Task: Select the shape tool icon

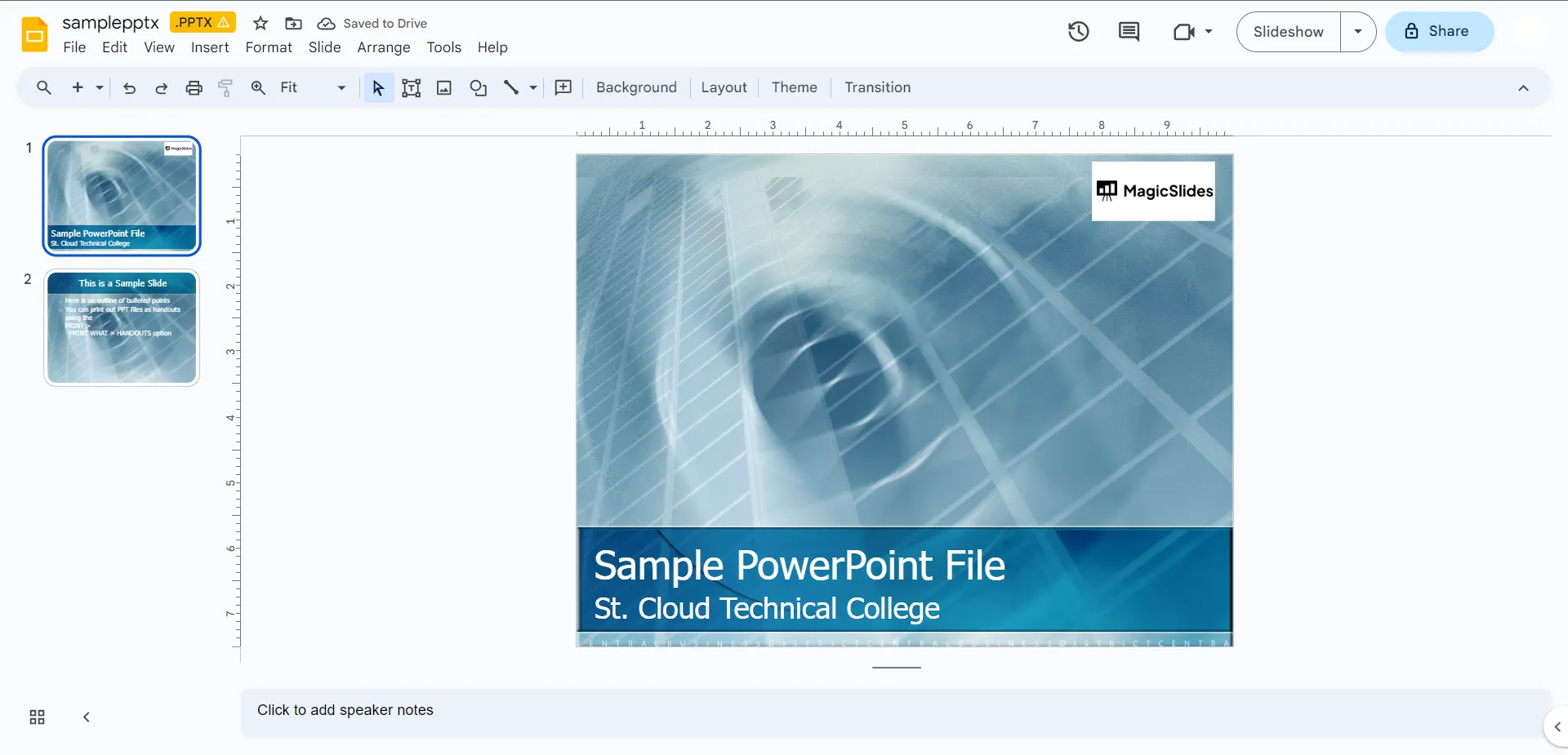Action: click(478, 88)
